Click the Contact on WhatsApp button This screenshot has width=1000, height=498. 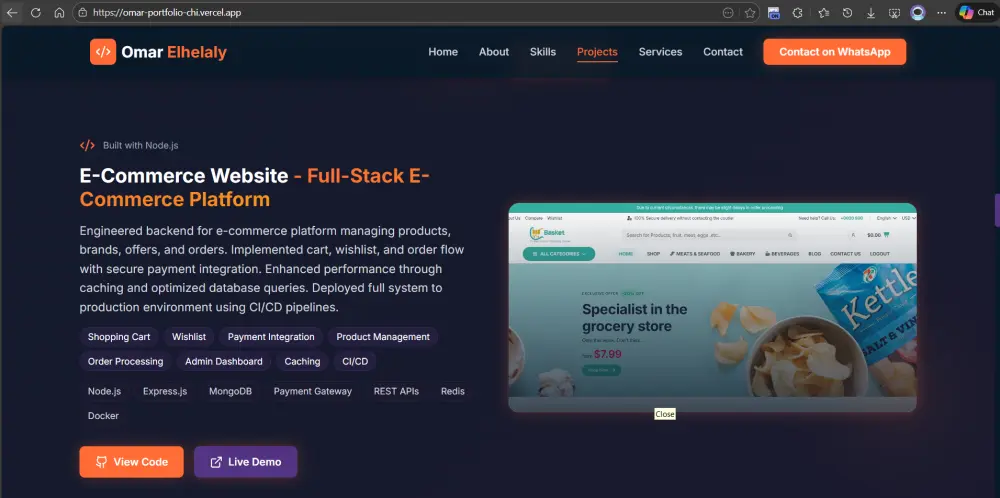[x=835, y=52]
